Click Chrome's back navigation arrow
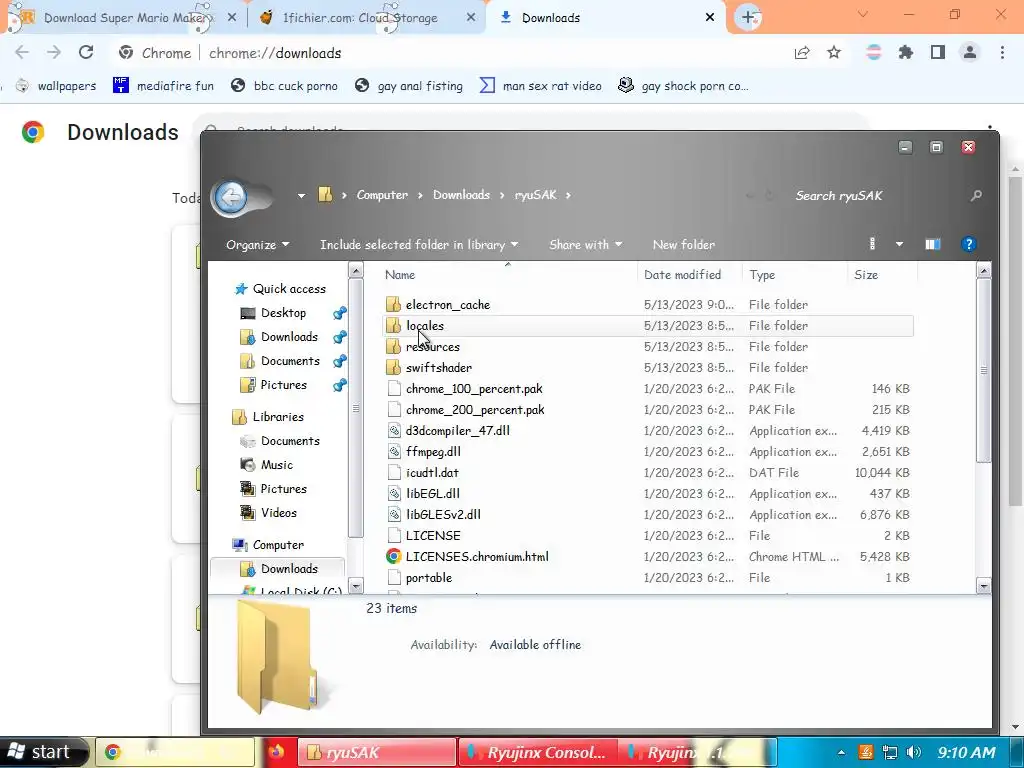 pos(22,52)
